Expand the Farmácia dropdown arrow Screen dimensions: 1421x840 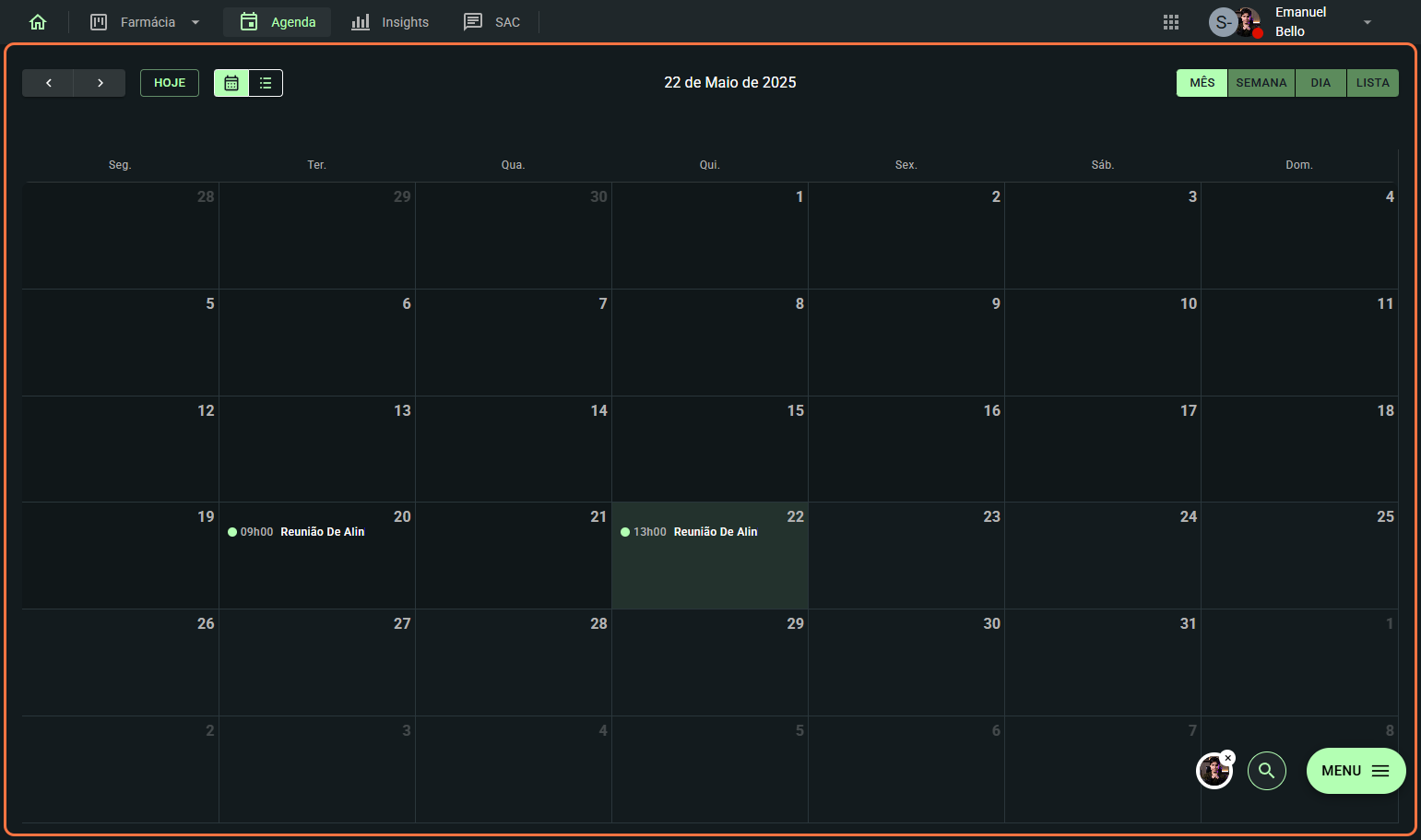tap(195, 22)
